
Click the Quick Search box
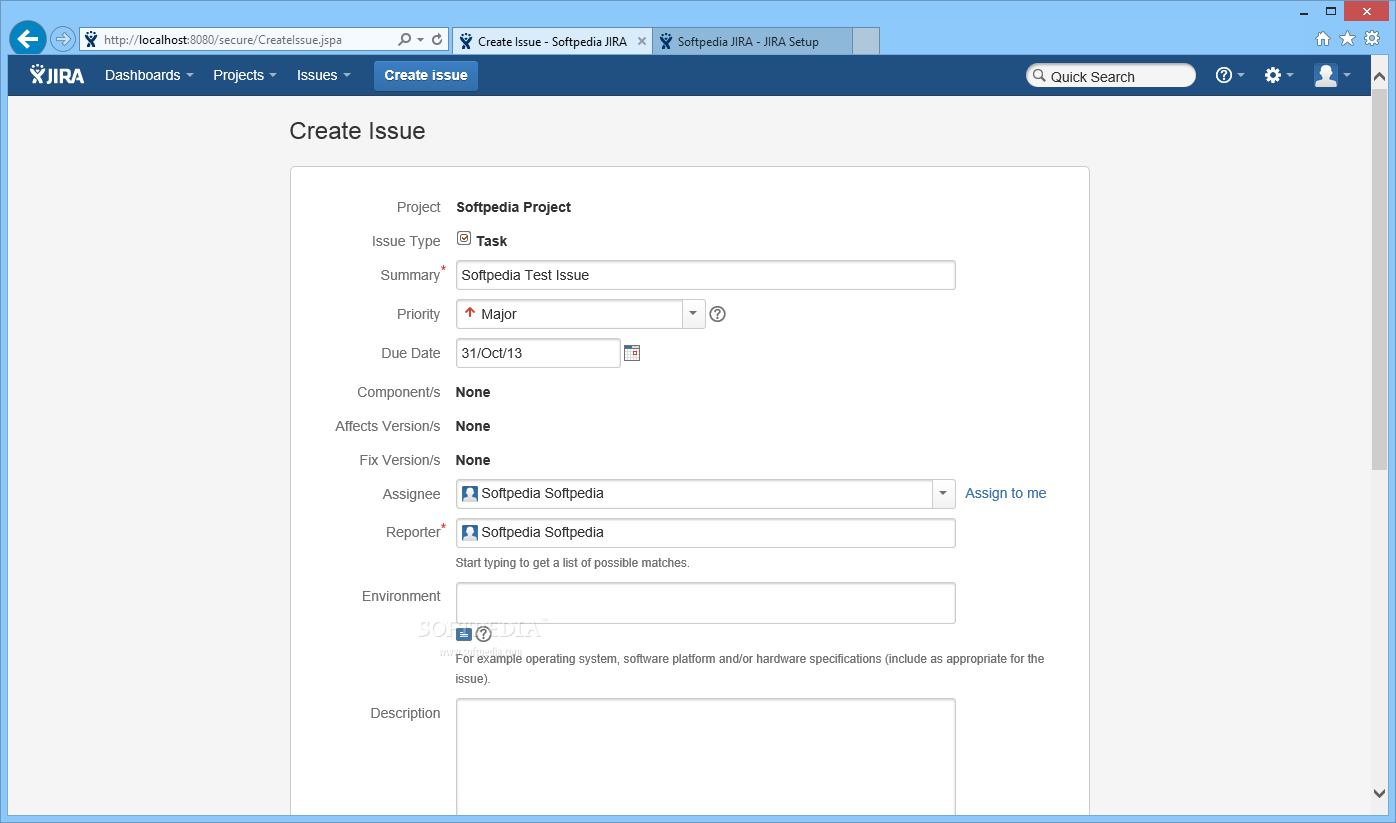point(1111,76)
